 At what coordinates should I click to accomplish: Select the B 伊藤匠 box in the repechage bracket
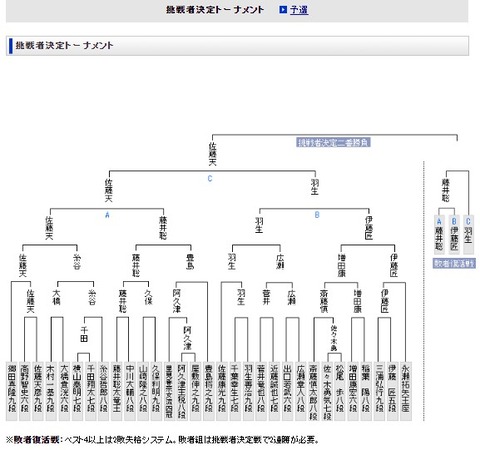(454, 235)
